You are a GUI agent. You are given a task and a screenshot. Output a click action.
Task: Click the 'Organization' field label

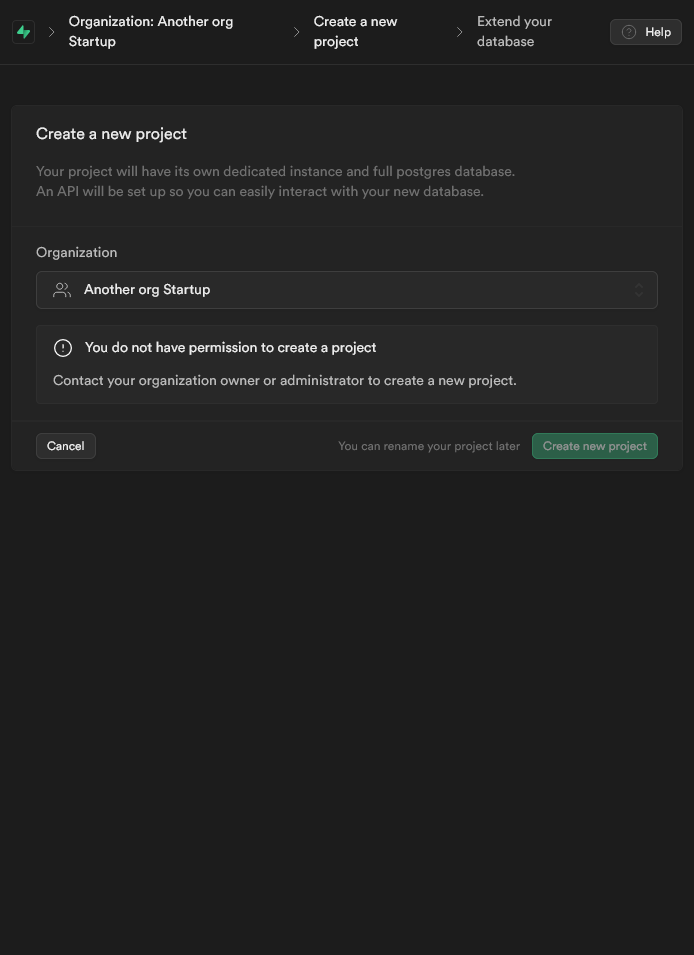click(76, 253)
